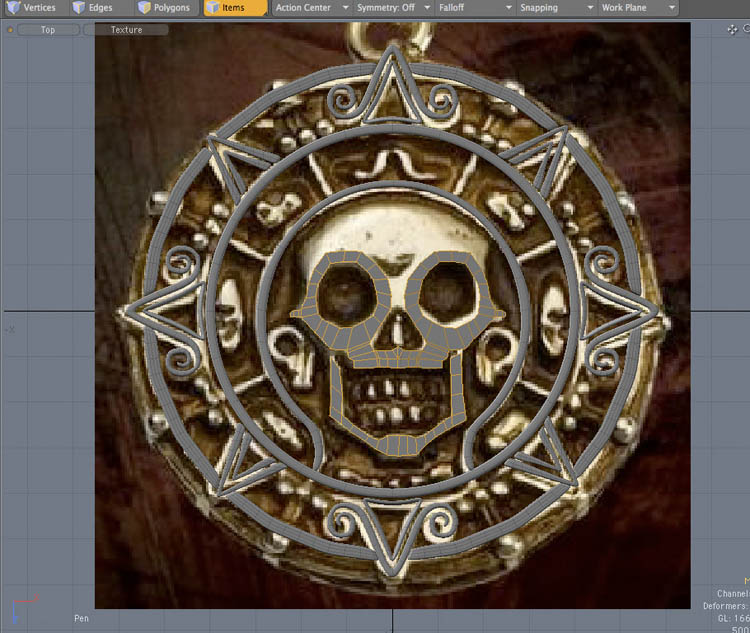Open the Work Plane dropdown

pos(638,8)
